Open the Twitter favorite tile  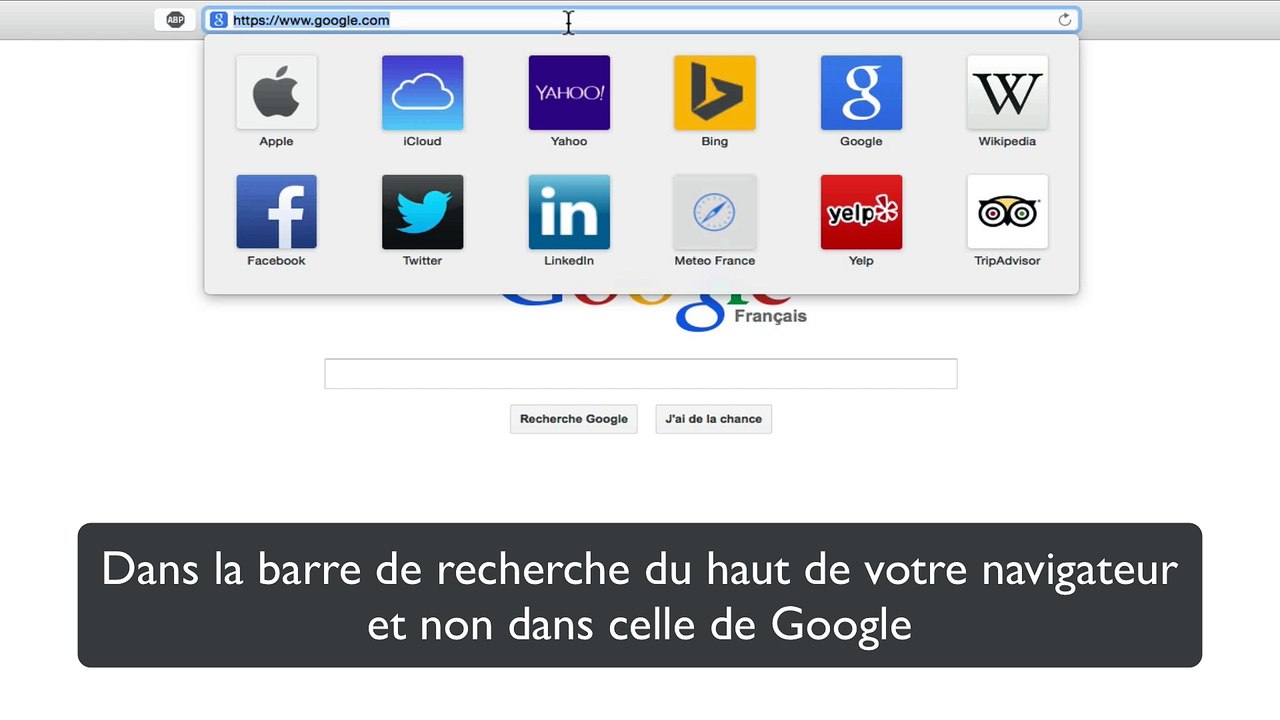coord(422,212)
